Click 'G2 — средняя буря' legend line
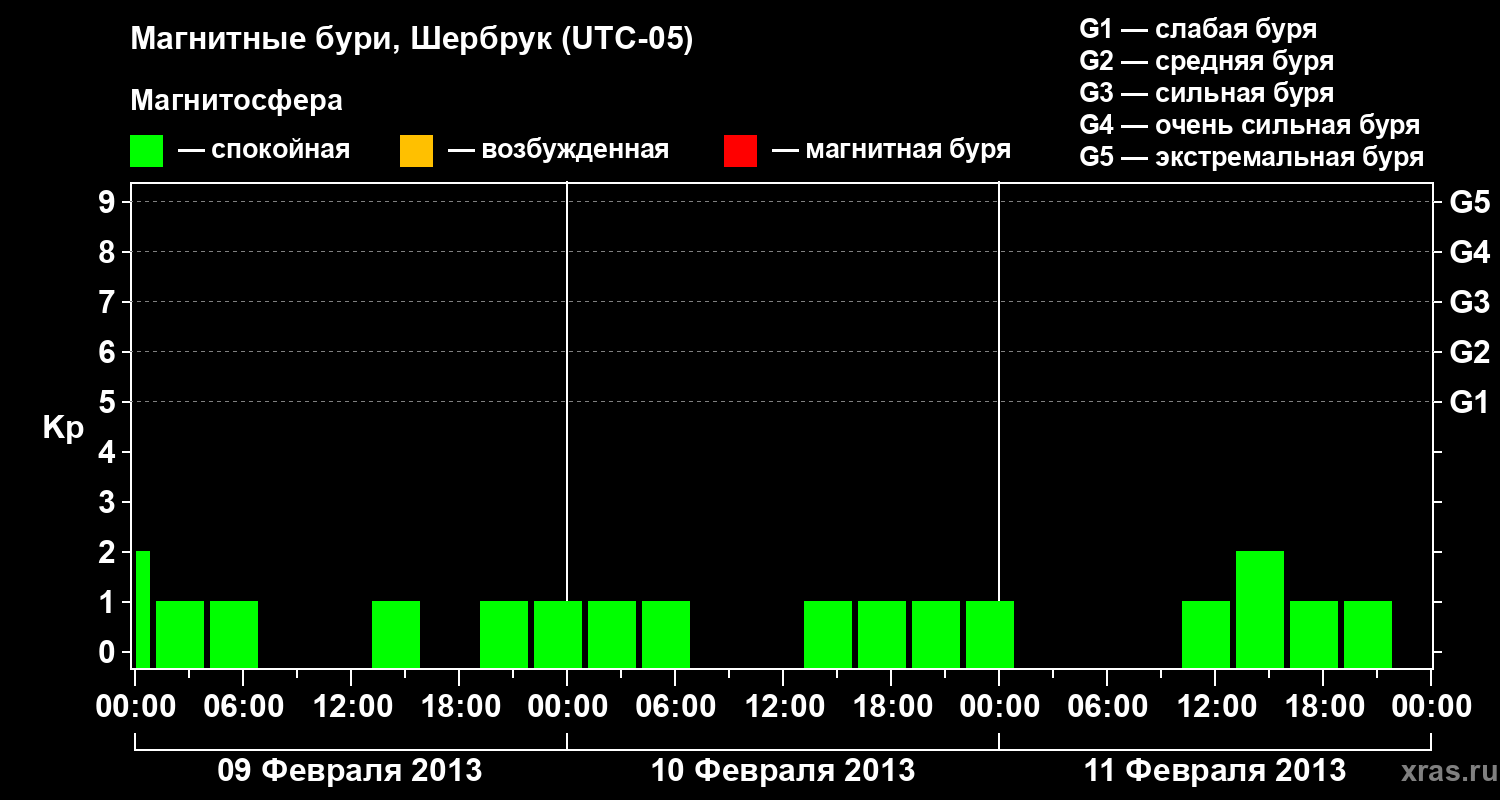Image resolution: width=1500 pixels, height=800 pixels. tap(1207, 61)
